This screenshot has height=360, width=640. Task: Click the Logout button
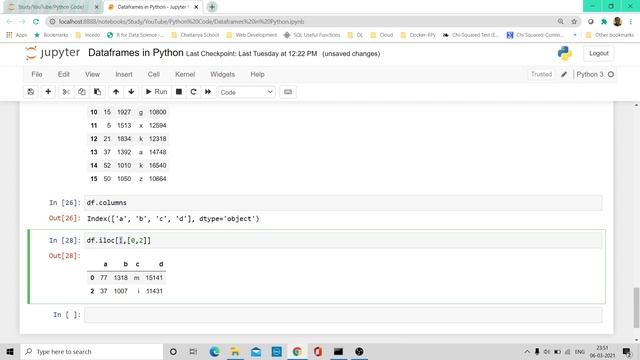coord(599,53)
